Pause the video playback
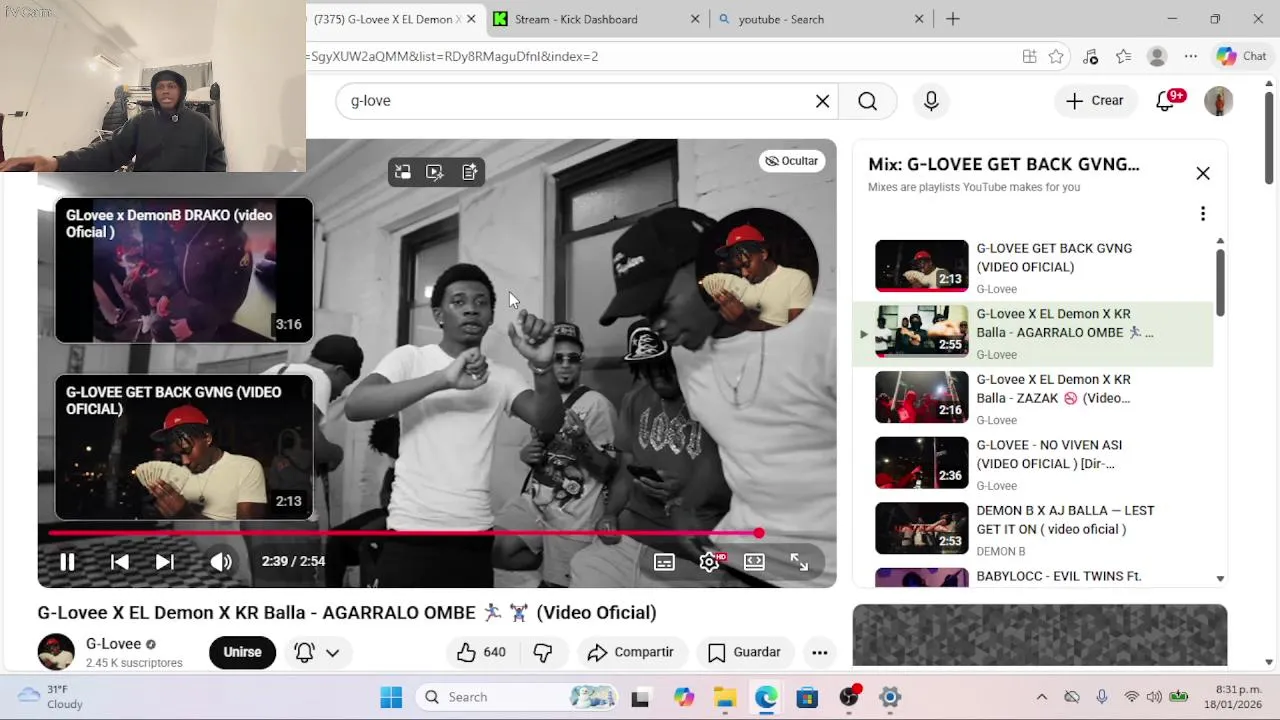This screenshot has width=1280, height=720. click(67, 562)
